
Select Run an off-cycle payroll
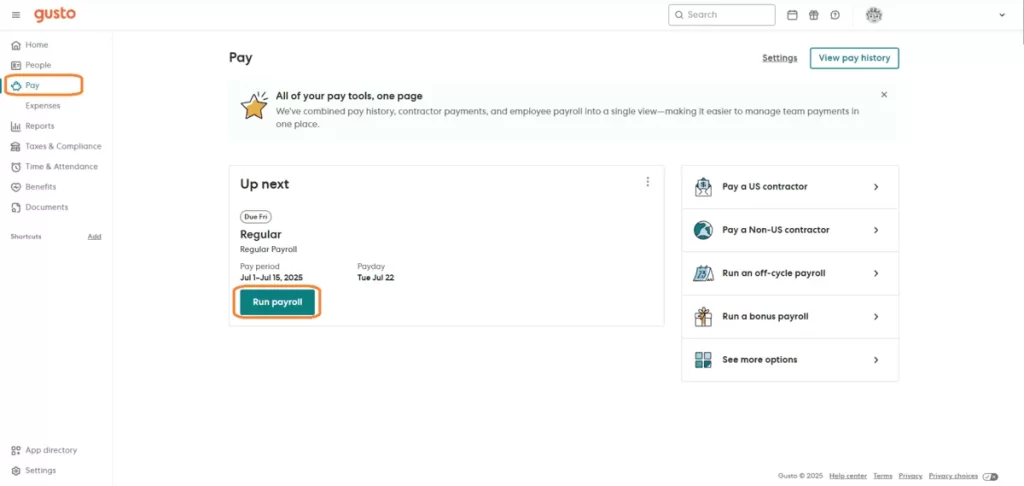(790, 273)
